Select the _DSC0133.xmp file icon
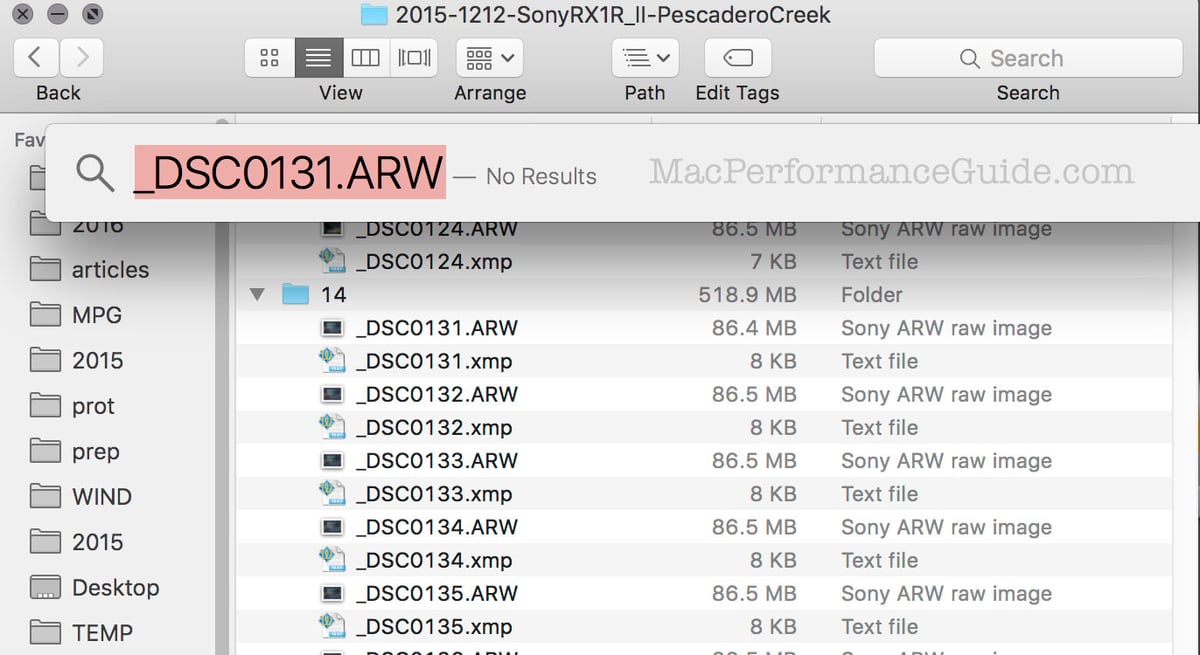The width and height of the screenshot is (1200, 655). (x=332, y=494)
